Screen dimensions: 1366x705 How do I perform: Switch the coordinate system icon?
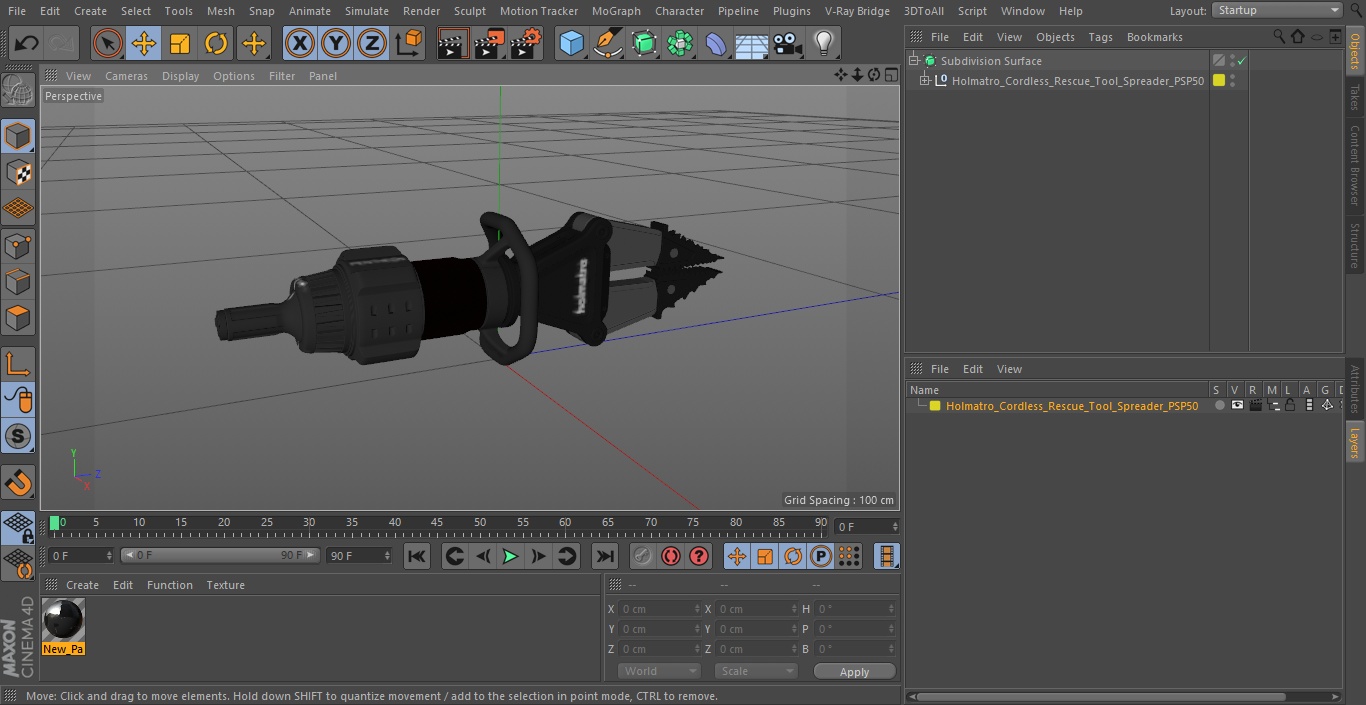pyautogui.click(x=409, y=43)
